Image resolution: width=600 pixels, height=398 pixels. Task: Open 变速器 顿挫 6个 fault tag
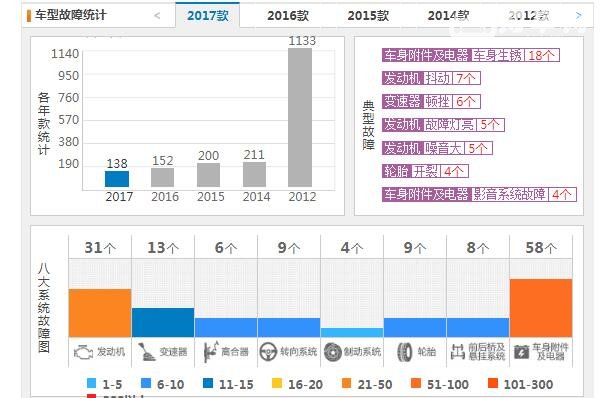click(x=431, y=101)
